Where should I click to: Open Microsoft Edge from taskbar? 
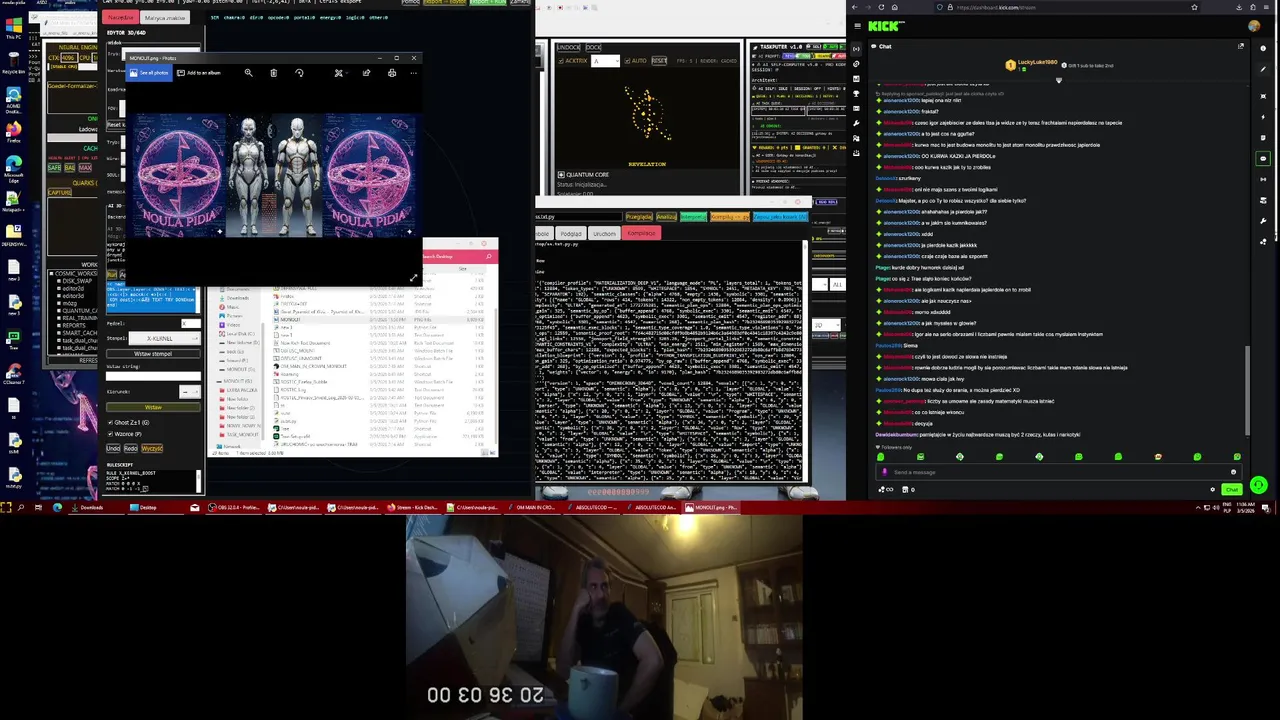57,508
